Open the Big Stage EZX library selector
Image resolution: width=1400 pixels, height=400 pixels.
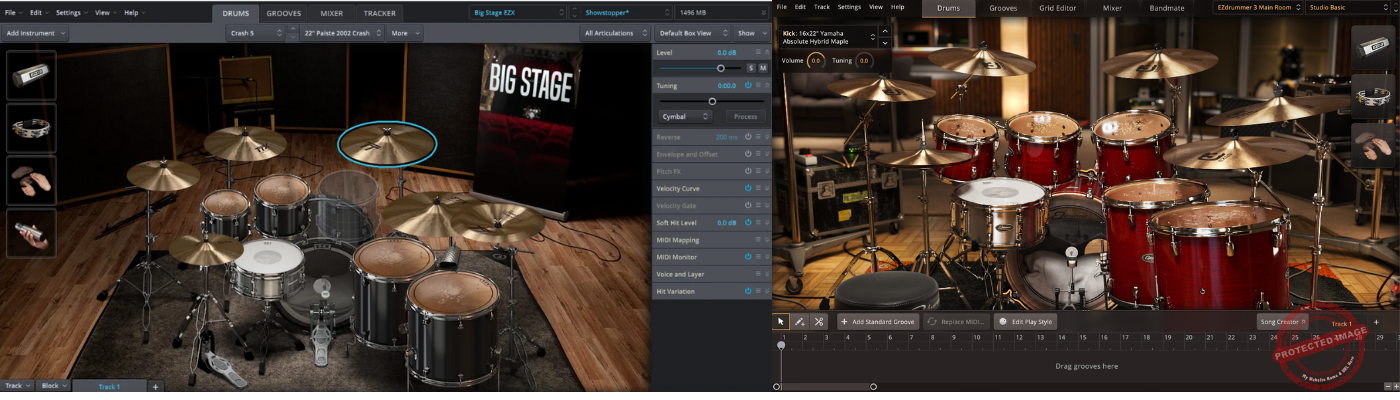click(x=517, y=13)
